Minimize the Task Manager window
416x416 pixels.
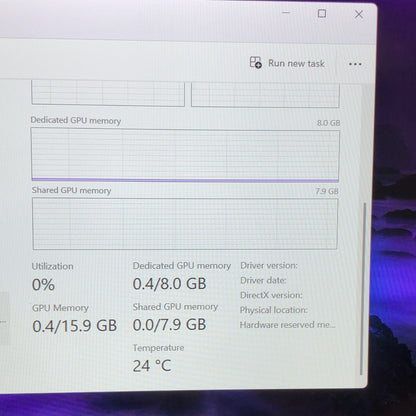pos(286,13)
